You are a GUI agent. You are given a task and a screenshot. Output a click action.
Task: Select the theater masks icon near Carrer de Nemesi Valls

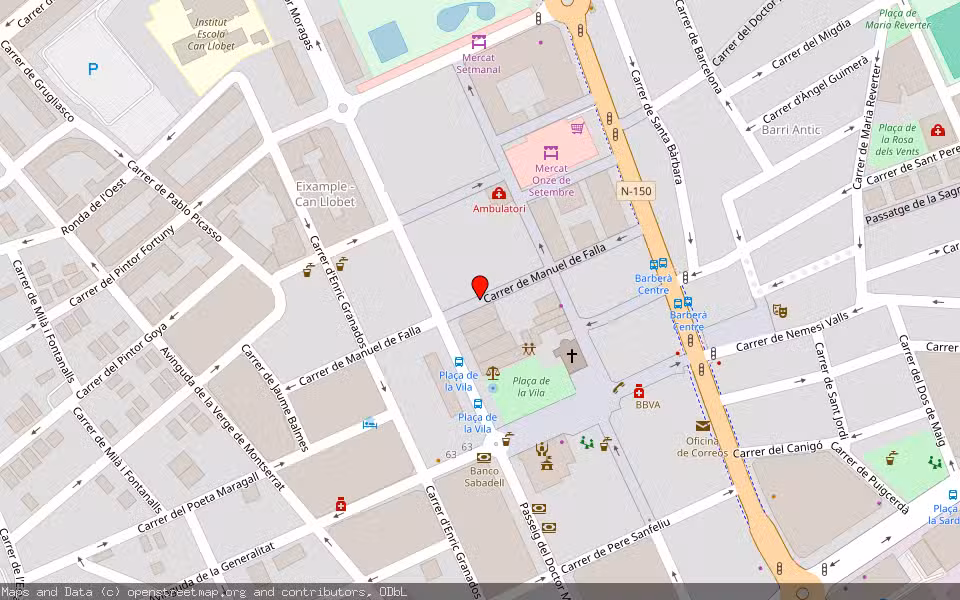pos(782,312)
